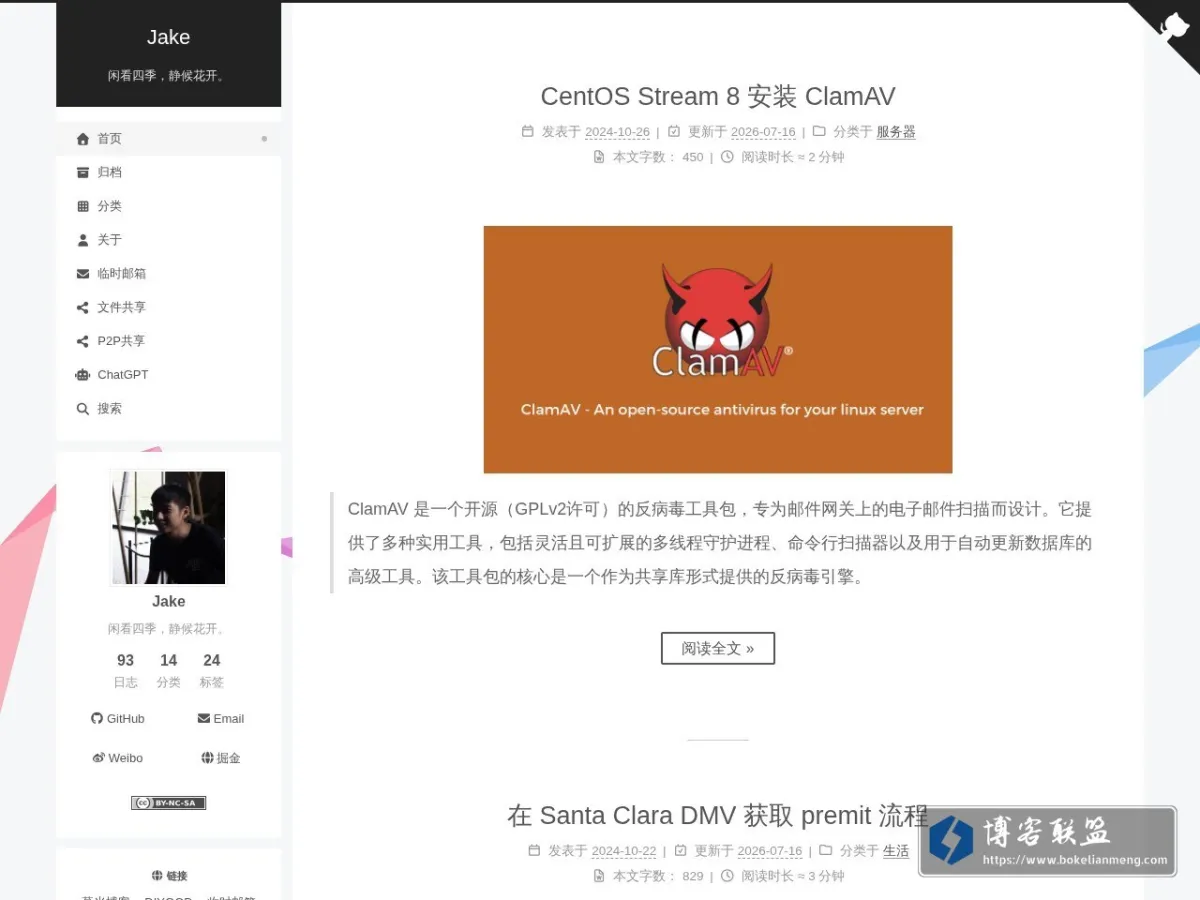The image size is (1200, 900).
Task: Open ChatGPT via the robot icon
Action: tap(83, 375)
